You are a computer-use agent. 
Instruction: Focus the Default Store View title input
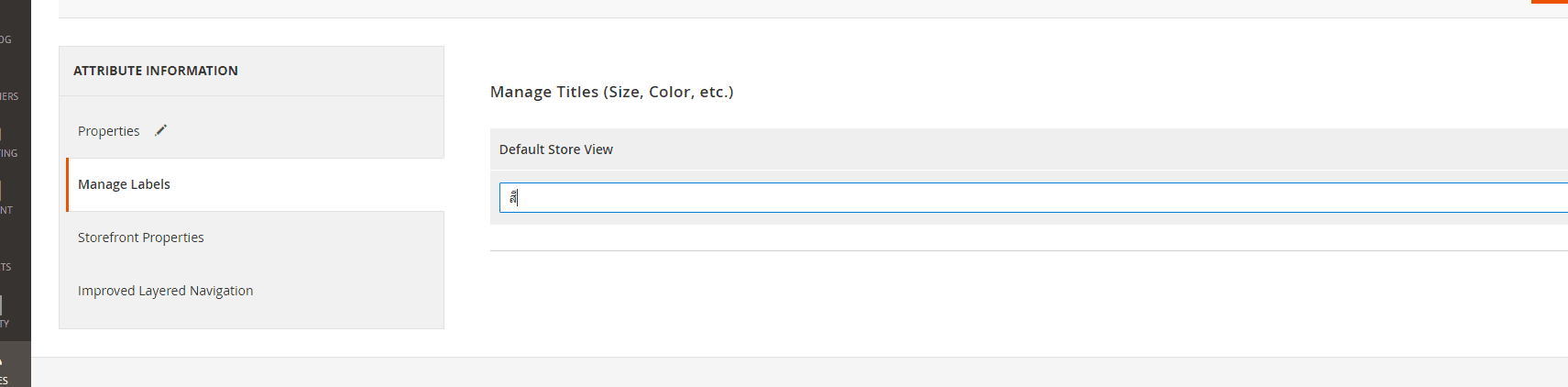coord(1033,197)
